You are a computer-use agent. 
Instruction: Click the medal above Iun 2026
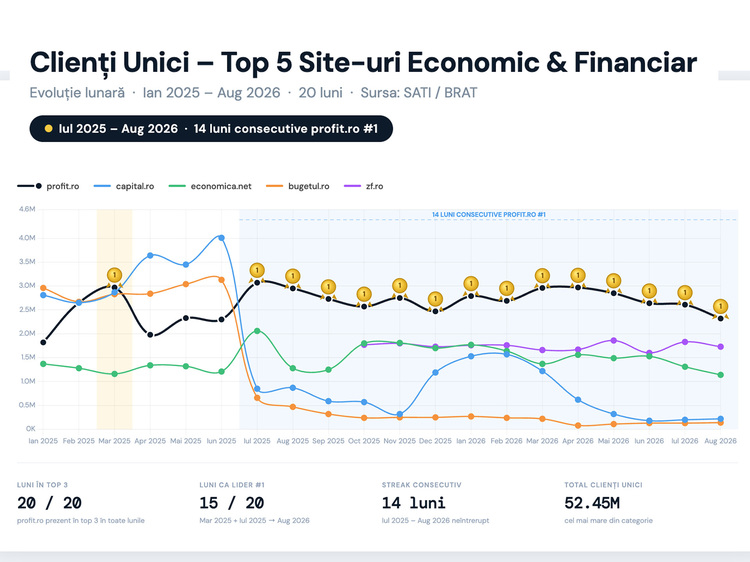pos(649,291)
